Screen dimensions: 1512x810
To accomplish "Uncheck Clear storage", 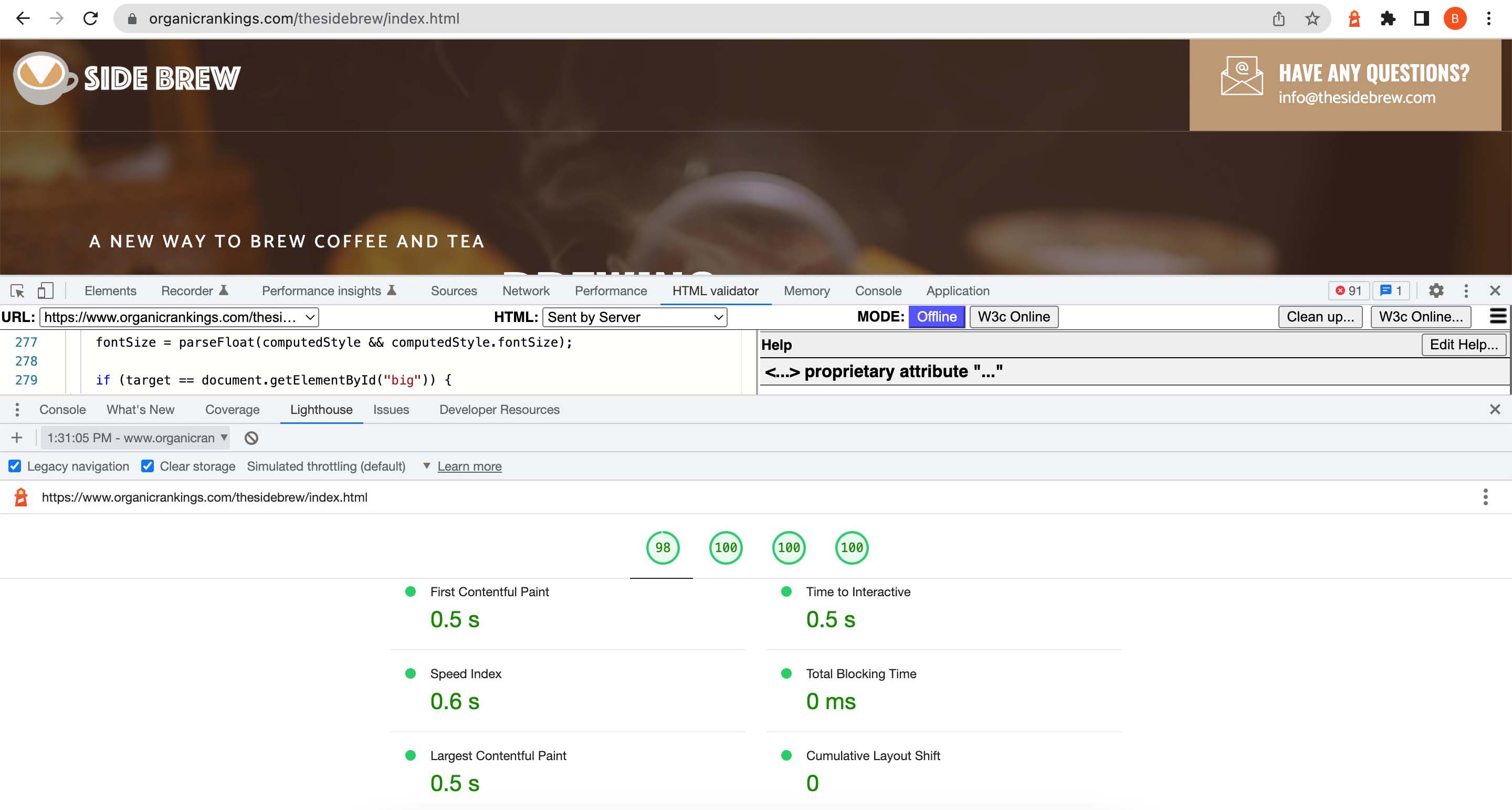I will point(147,466).
